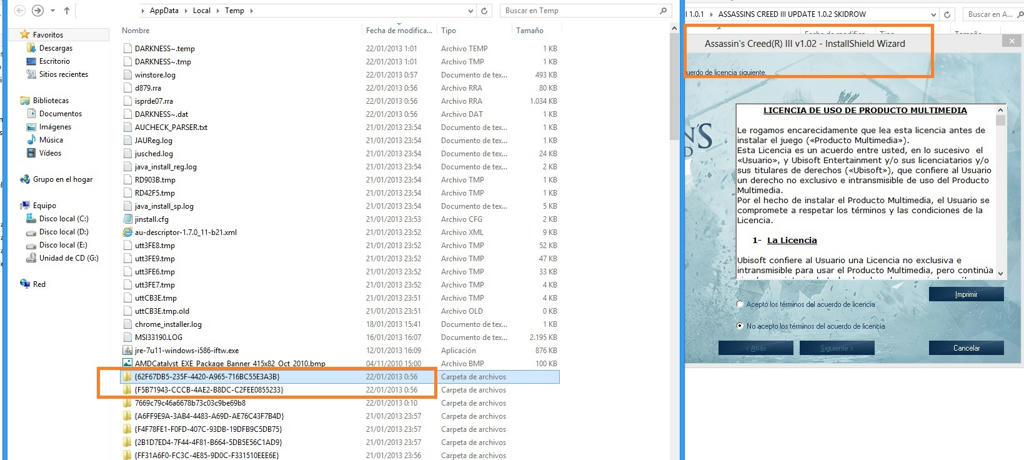Screen dimensions: 1024x460
Task: Select the Bibliotecas library icon
Action: point(25,101)
